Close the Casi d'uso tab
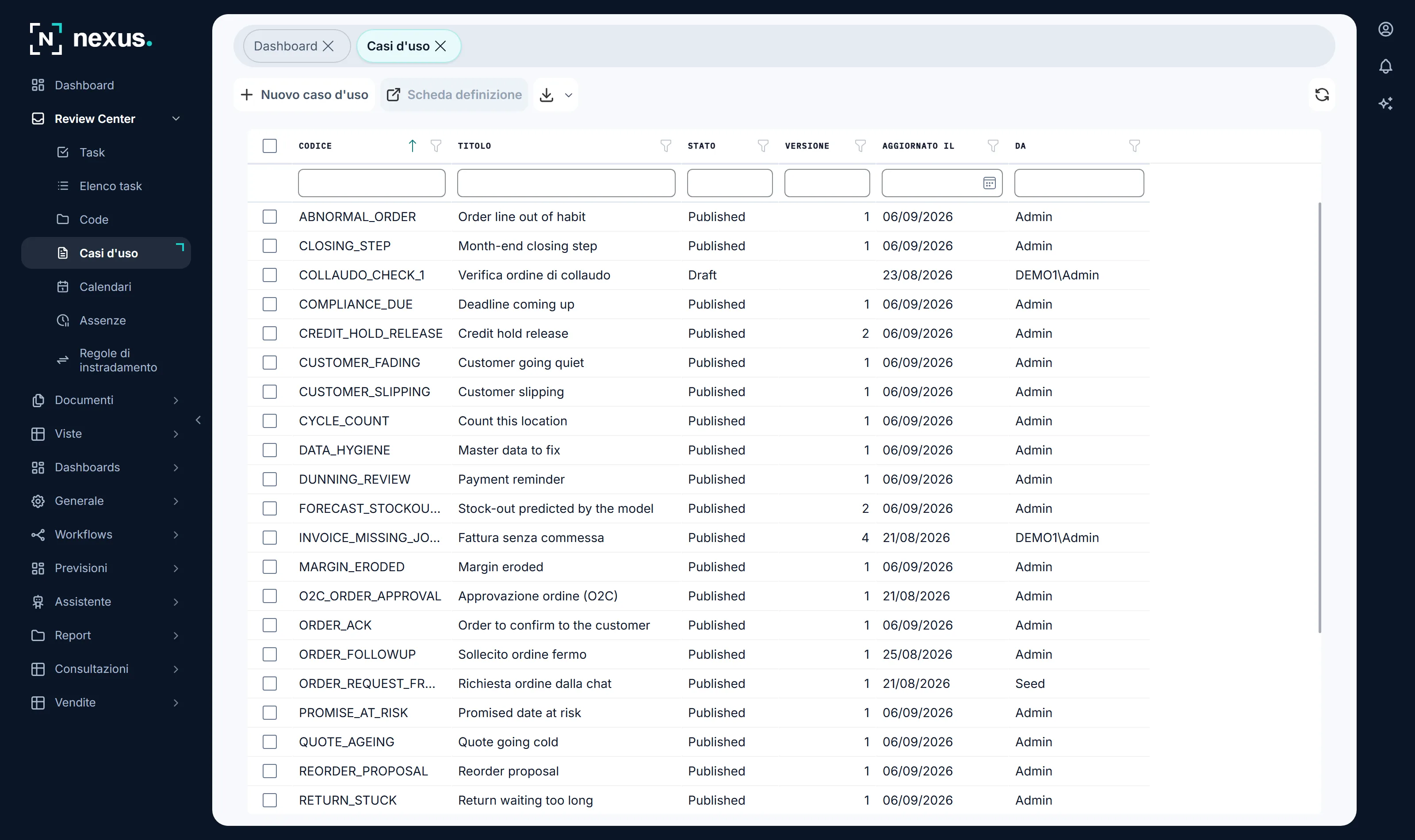 (440, 46)
